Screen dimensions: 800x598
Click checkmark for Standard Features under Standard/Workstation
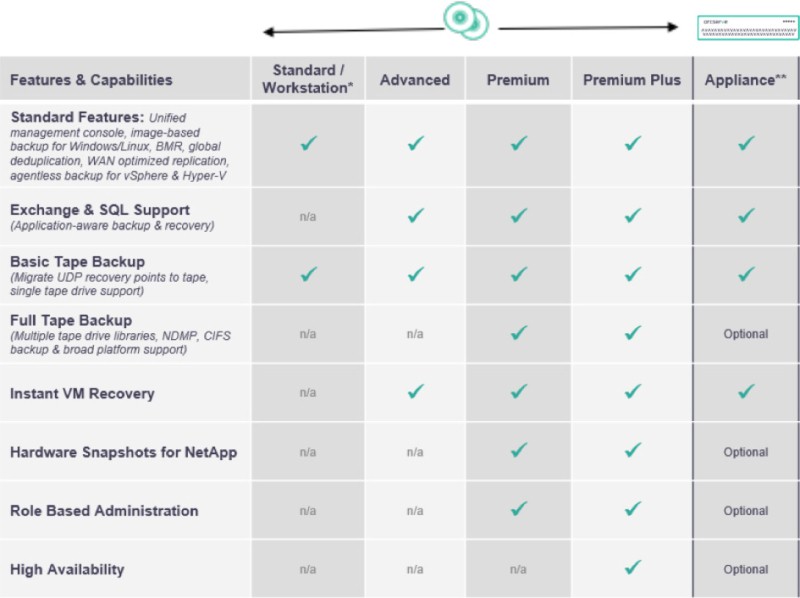(x=309, y=143)
